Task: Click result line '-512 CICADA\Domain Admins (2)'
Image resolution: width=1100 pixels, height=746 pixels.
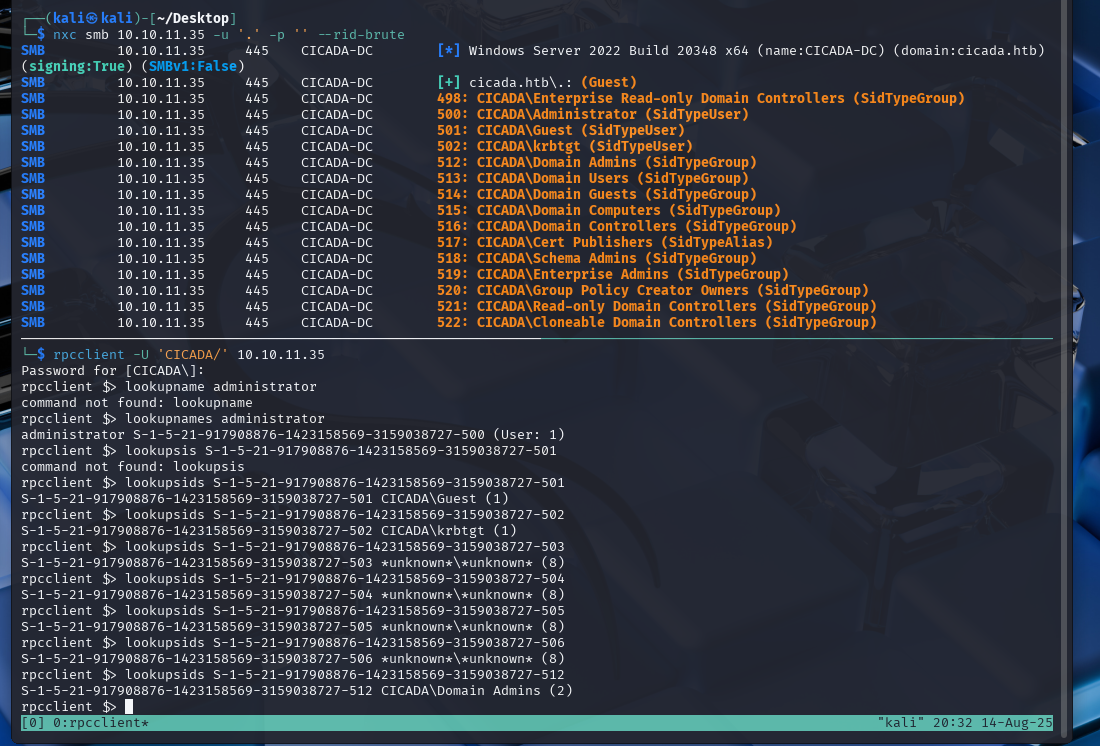Action: [297, 691]
